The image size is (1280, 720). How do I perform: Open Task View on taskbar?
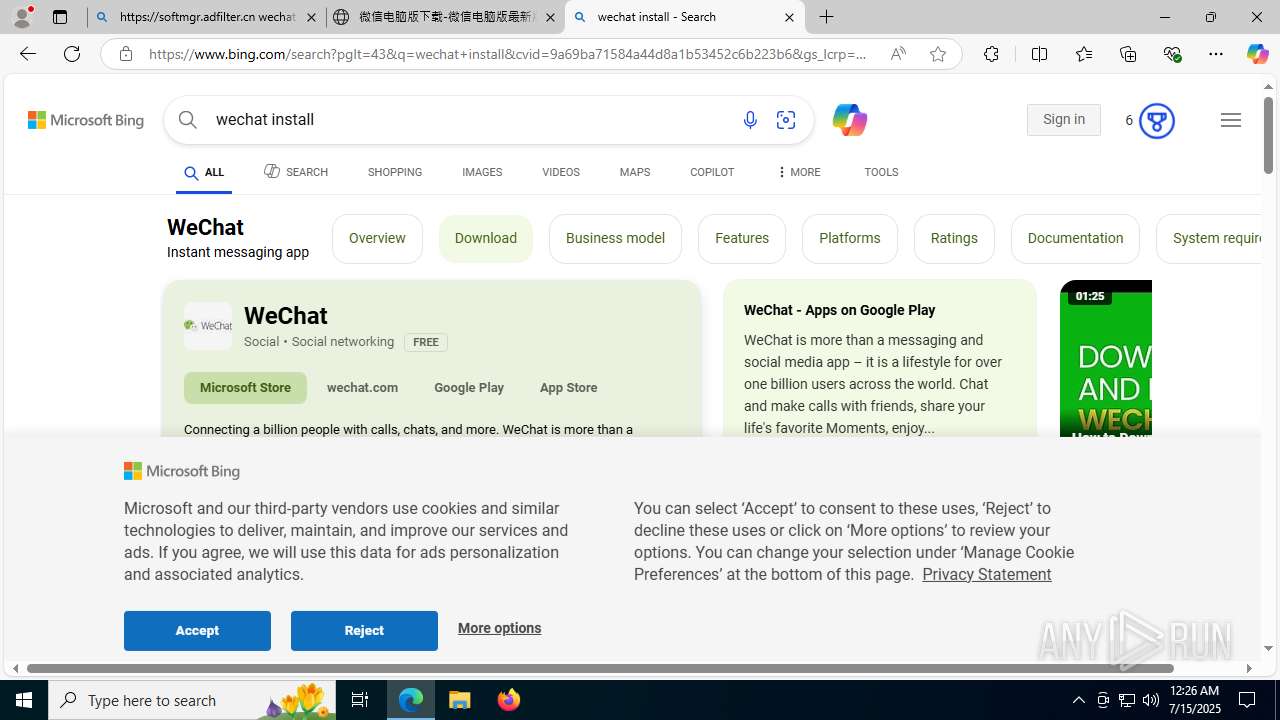pos(360,700)
